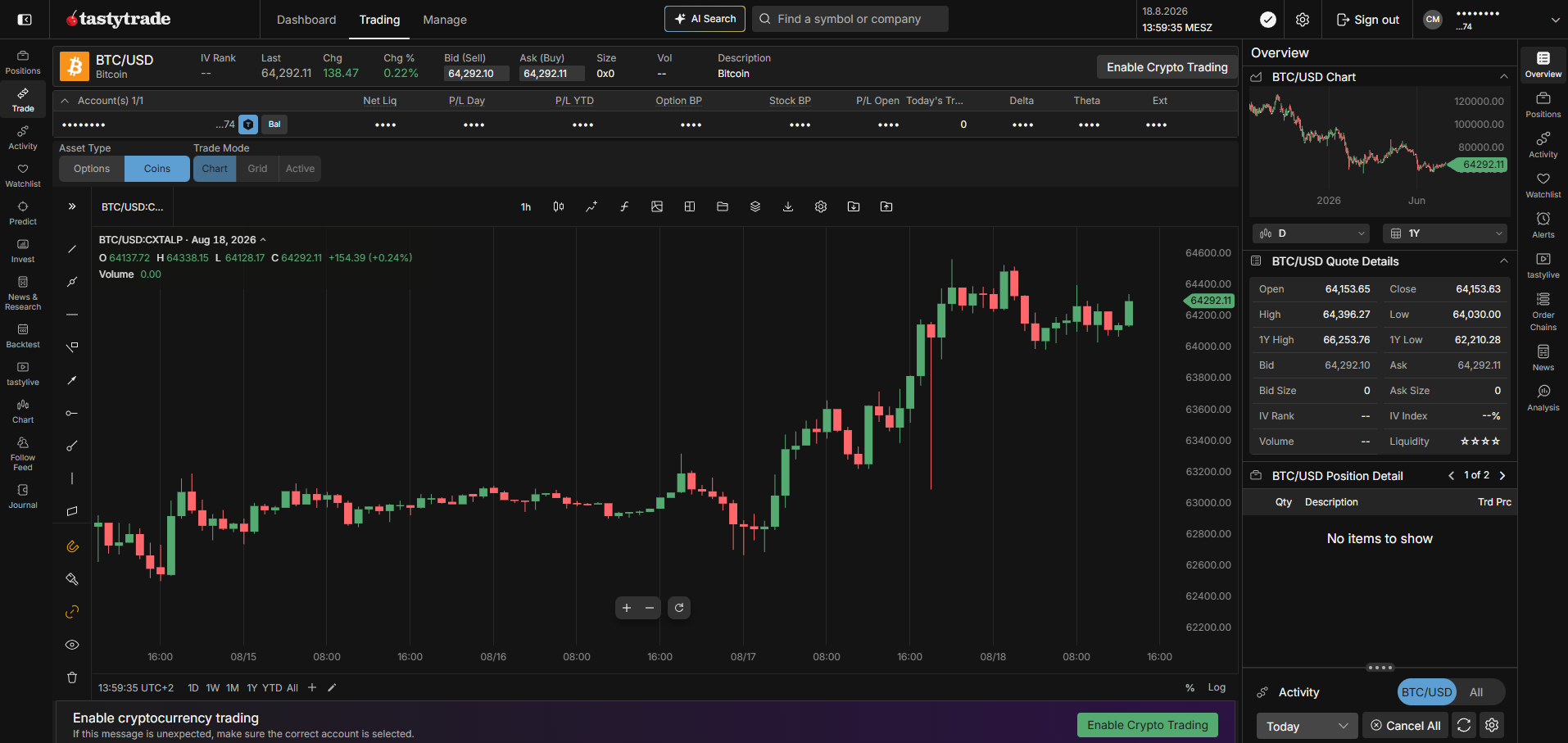
Task: Change the chart panel layout icon
Action: point(690,206)
